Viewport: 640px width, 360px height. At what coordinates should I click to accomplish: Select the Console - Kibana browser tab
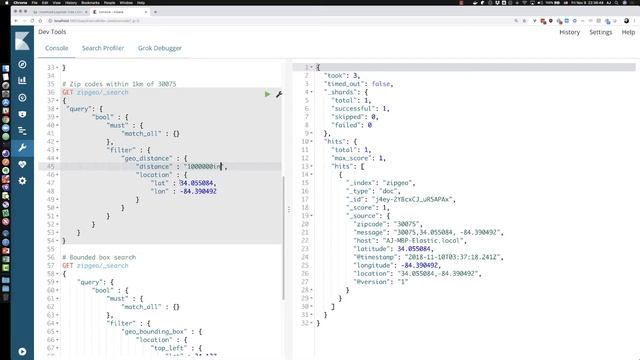(119, 12)
